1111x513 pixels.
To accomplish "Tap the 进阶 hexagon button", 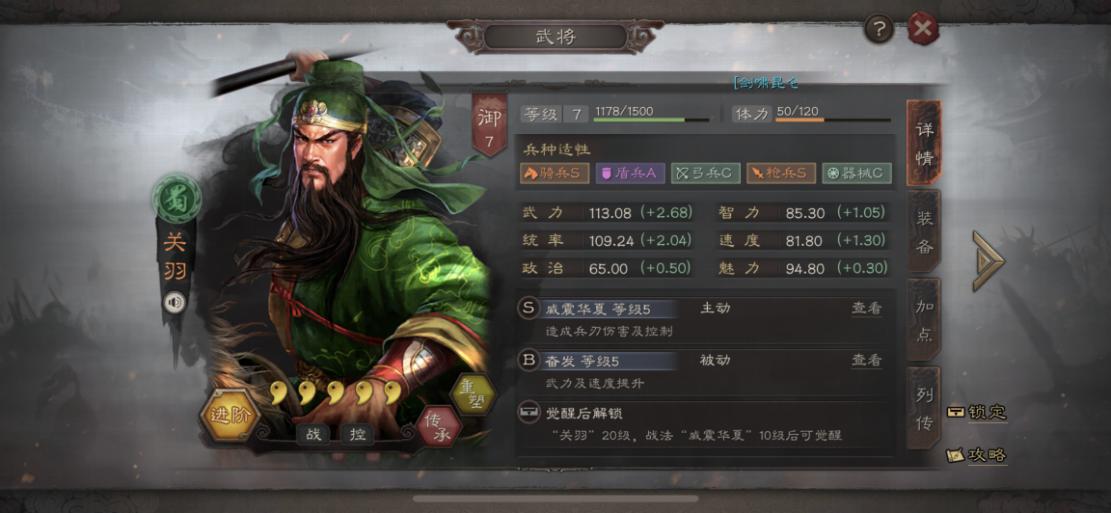I will [x=230, y=416].
